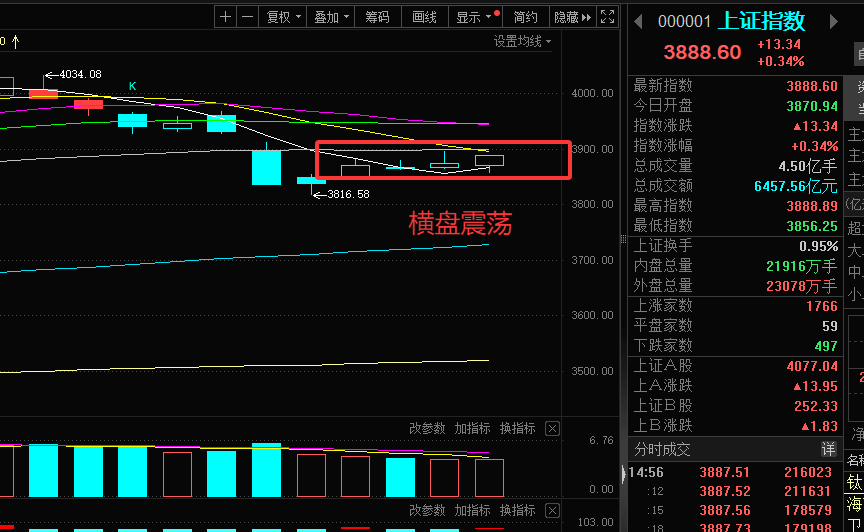Open 设置均线 dropdown
Image resolution: width=864 pixels, height=532 pixels.
coord(522,41)
